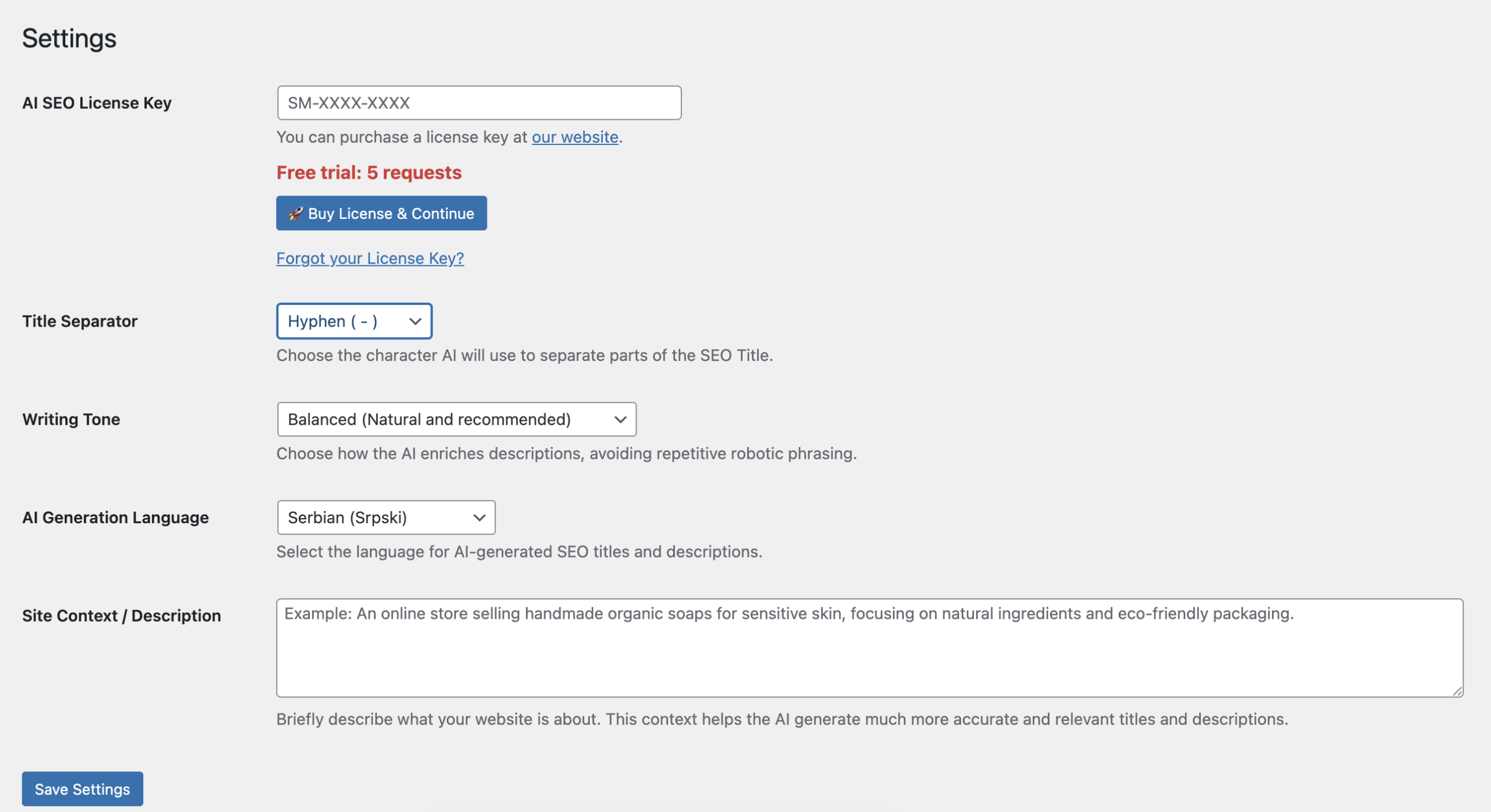Click the Title Separator label
The height and width of the screenshot is (812, 1491).
pos(80,321)
